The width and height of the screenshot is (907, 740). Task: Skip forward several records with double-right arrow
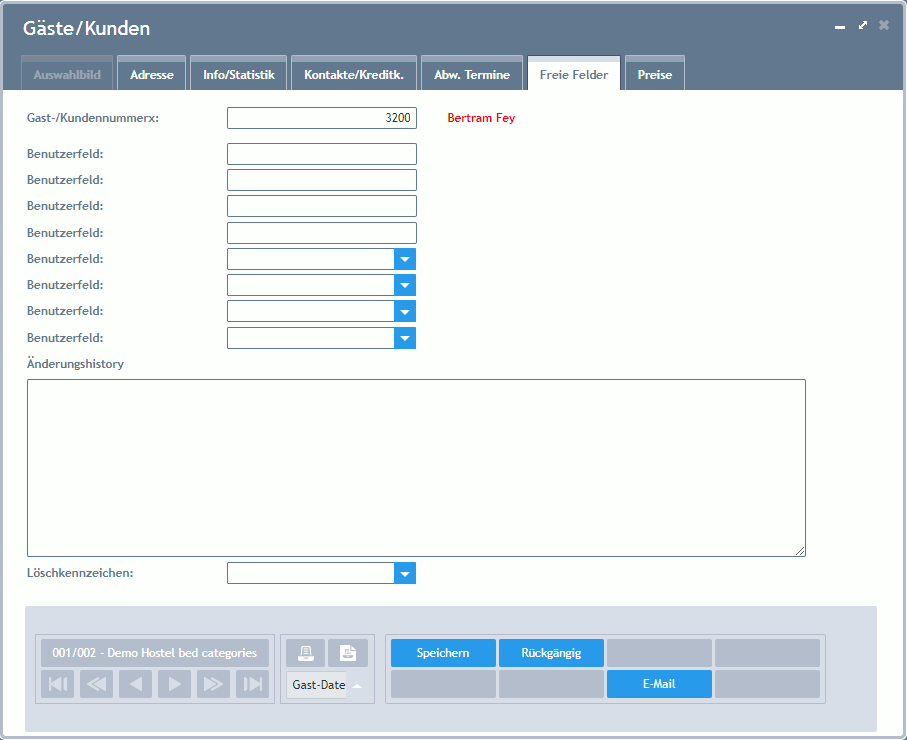pyautogui.click(x=213, y=684)
